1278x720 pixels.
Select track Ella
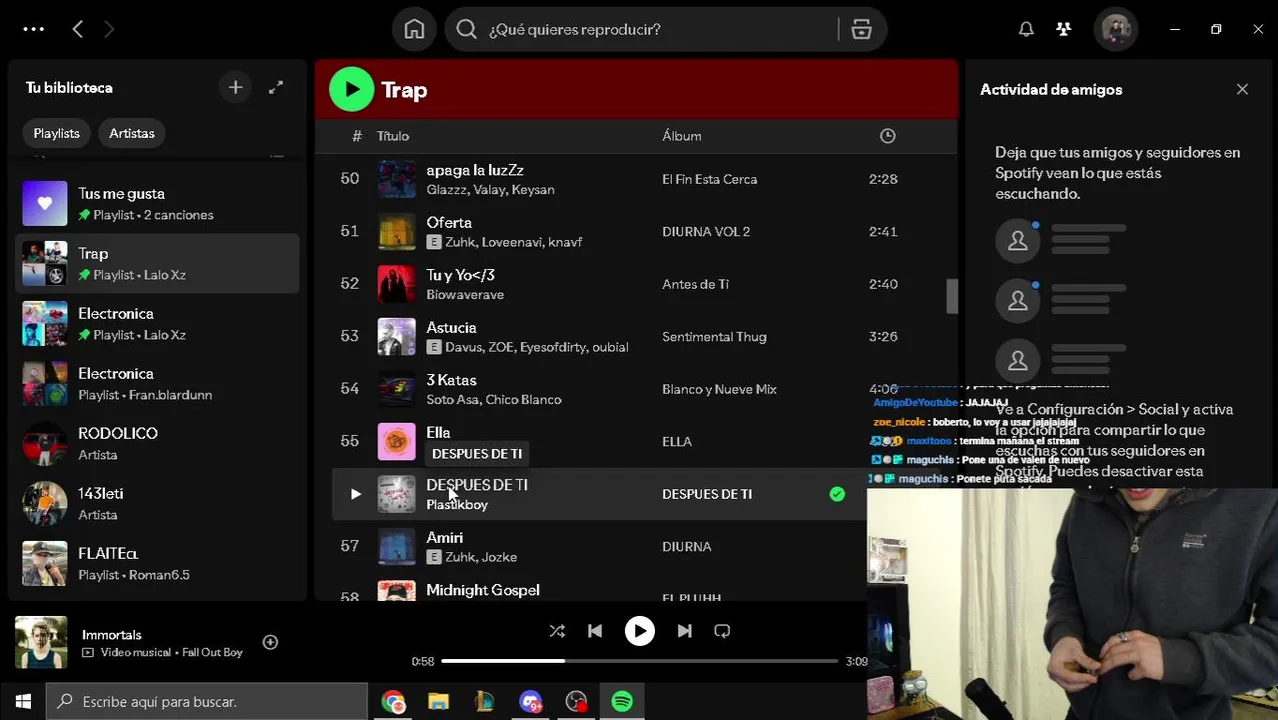tap(438, 432)
